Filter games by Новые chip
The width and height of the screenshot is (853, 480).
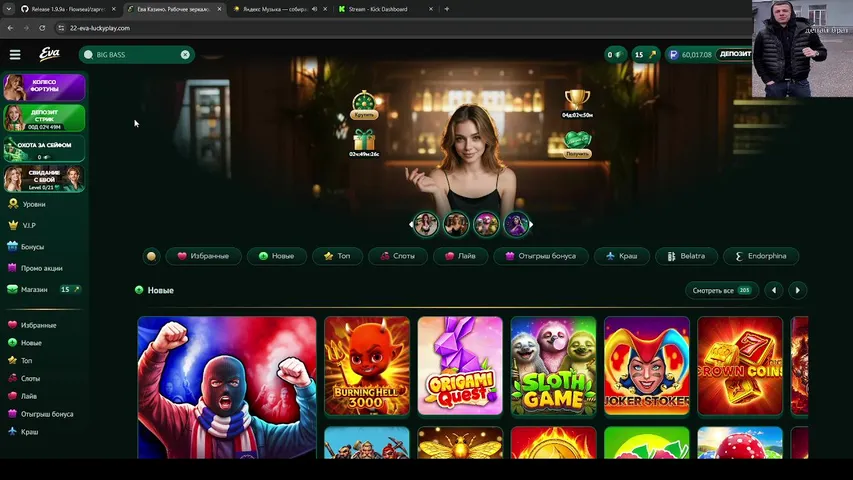pyautogui.click(x=276, y=256)
